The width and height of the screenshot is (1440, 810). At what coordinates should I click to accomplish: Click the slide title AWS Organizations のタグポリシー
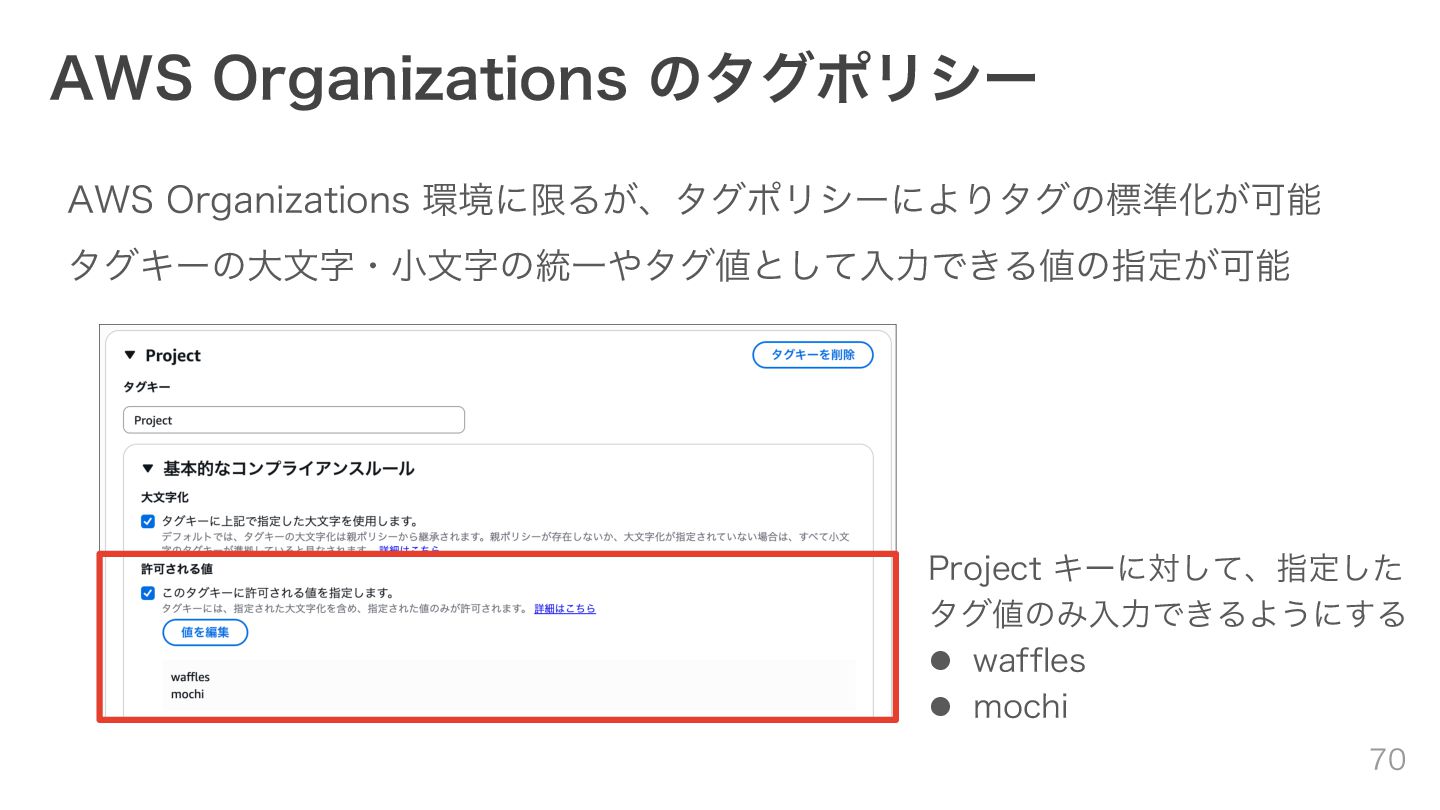542,79
